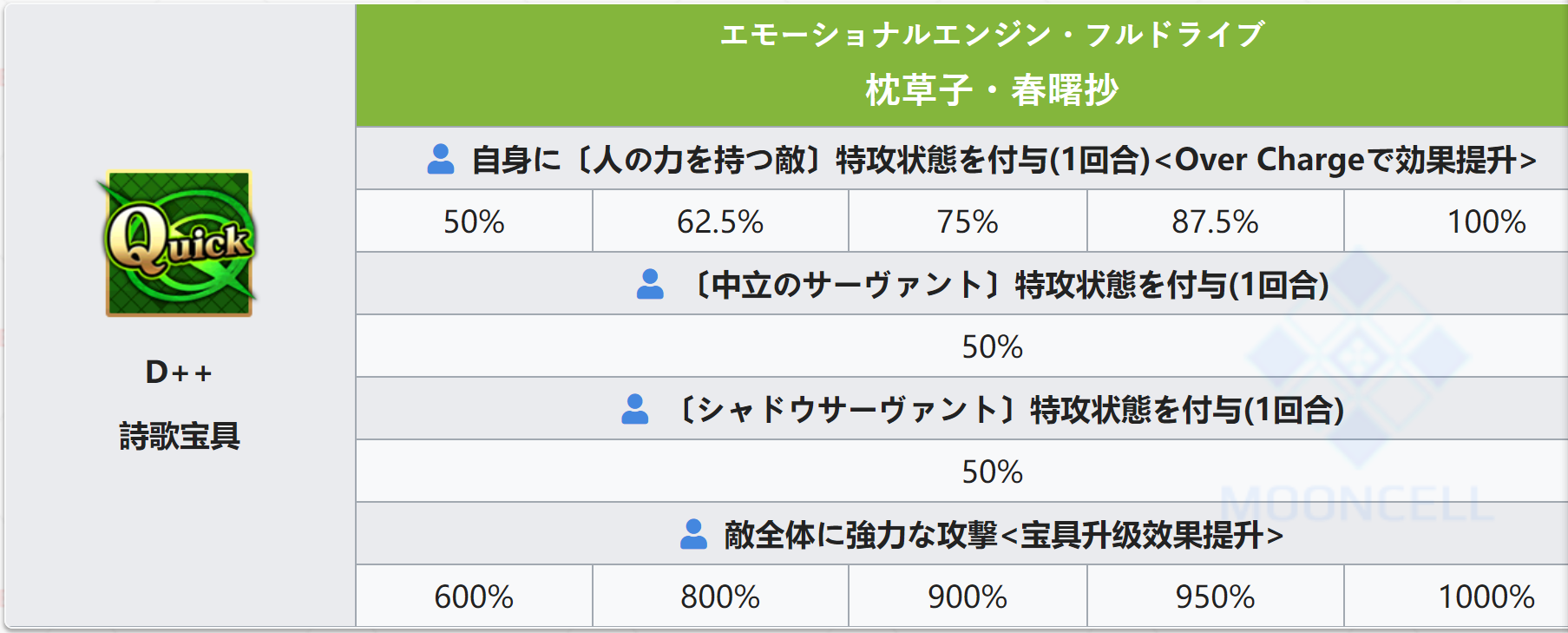
Task: Click the 62.5% Over Charge value cell
Action: (x=720, y=222)
